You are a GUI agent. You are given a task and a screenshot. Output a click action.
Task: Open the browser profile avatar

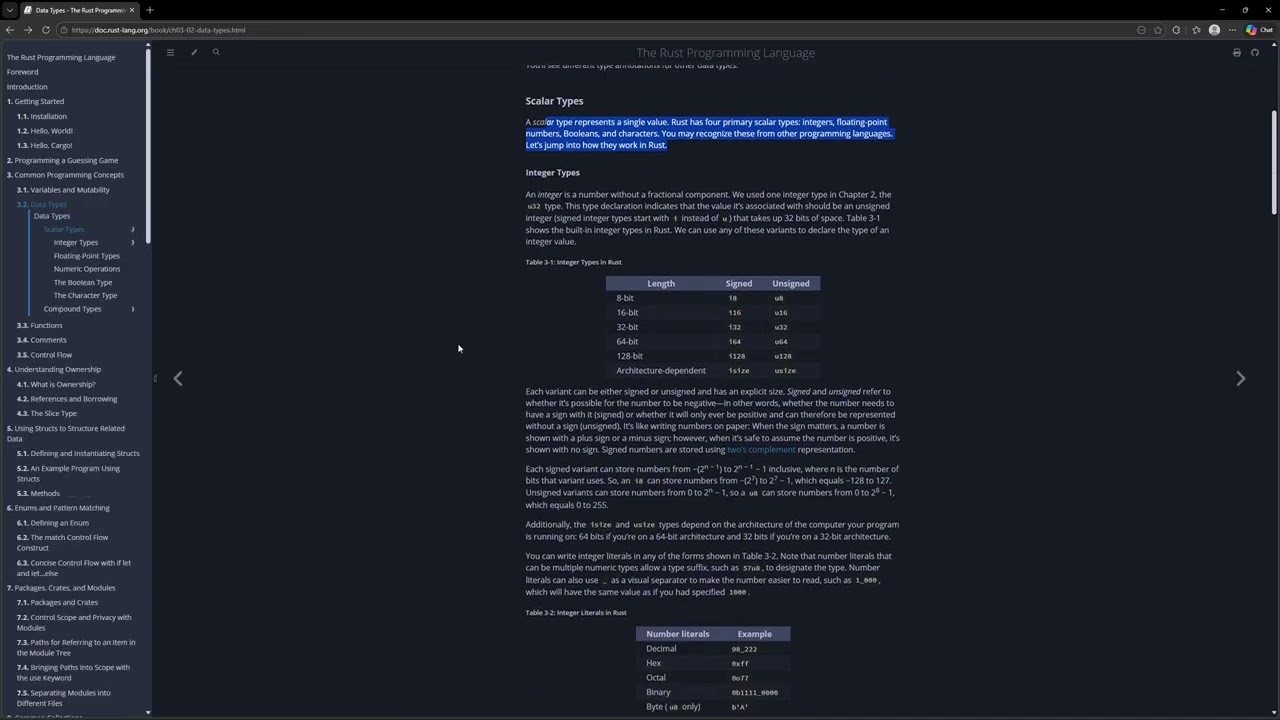coord(1214,30)
